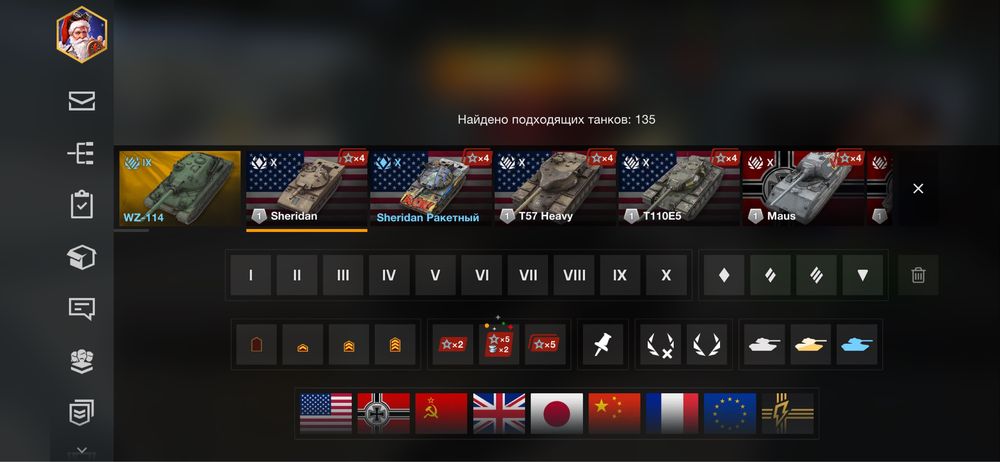Open the mail inbox icon in sidebar

[x=82, y=101]
